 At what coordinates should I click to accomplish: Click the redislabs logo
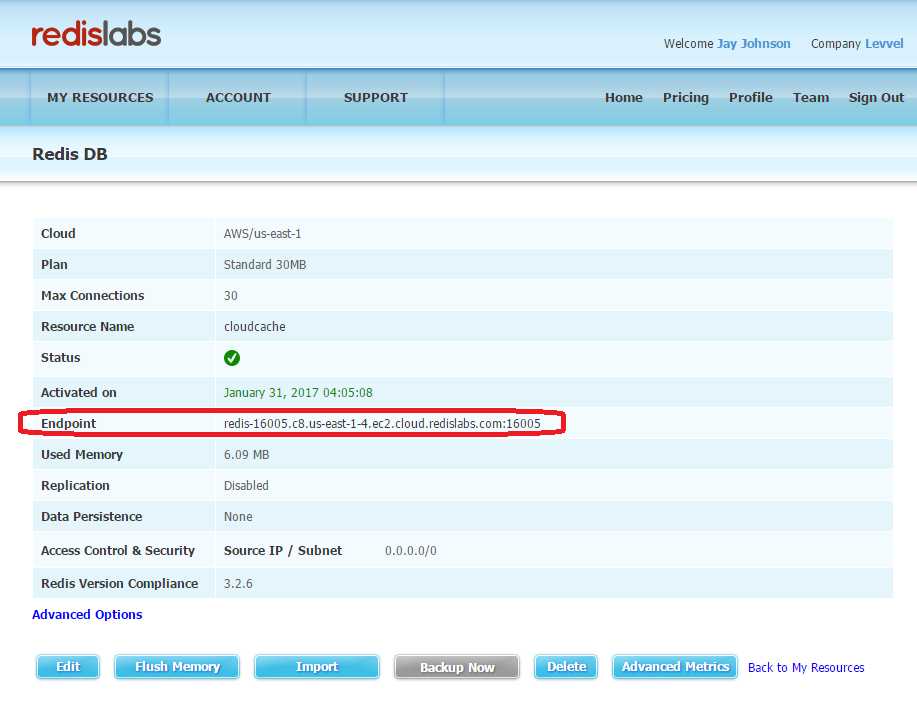coord(96,35)
